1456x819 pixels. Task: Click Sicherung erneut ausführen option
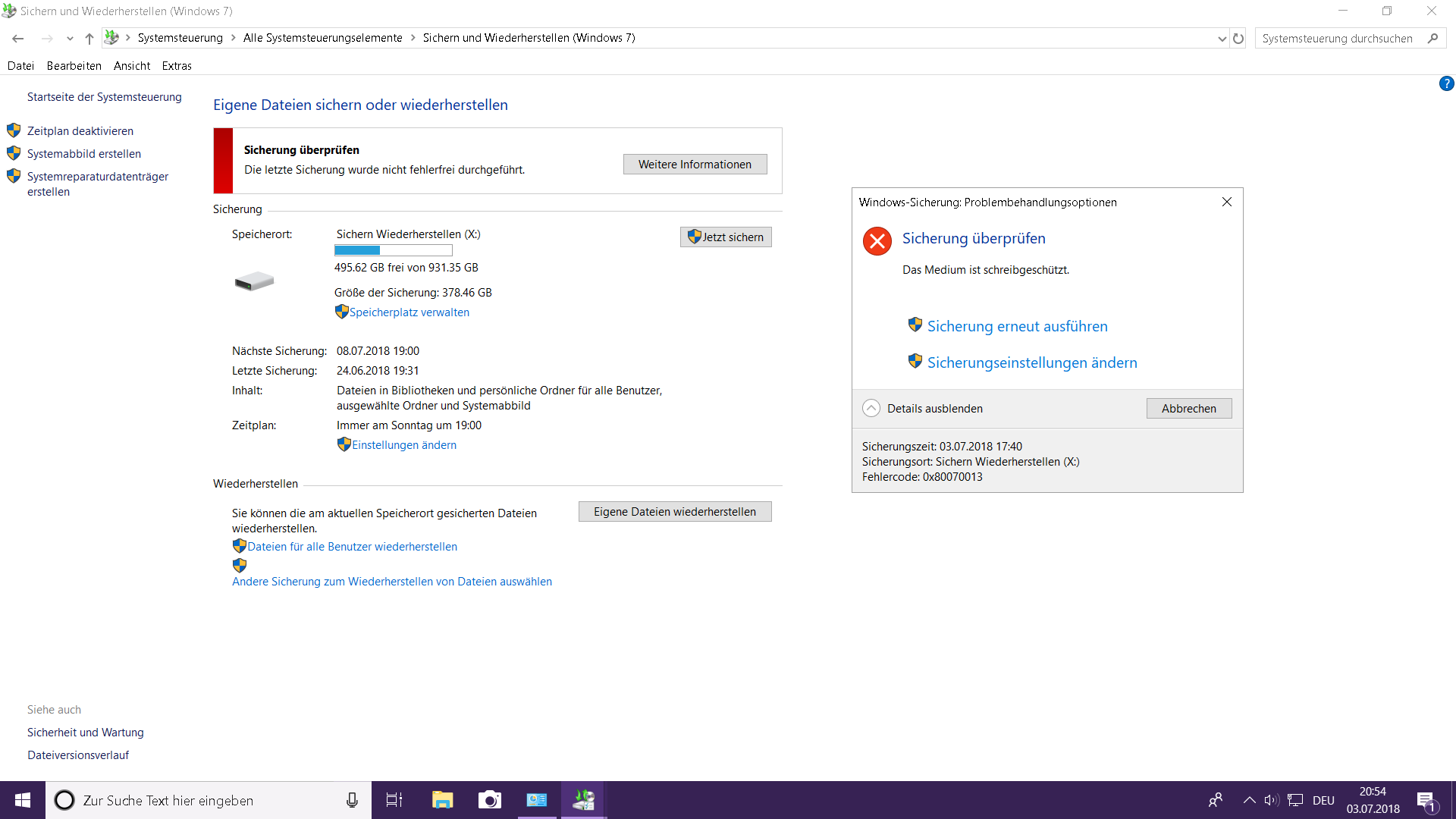[x=1018, y=326]
